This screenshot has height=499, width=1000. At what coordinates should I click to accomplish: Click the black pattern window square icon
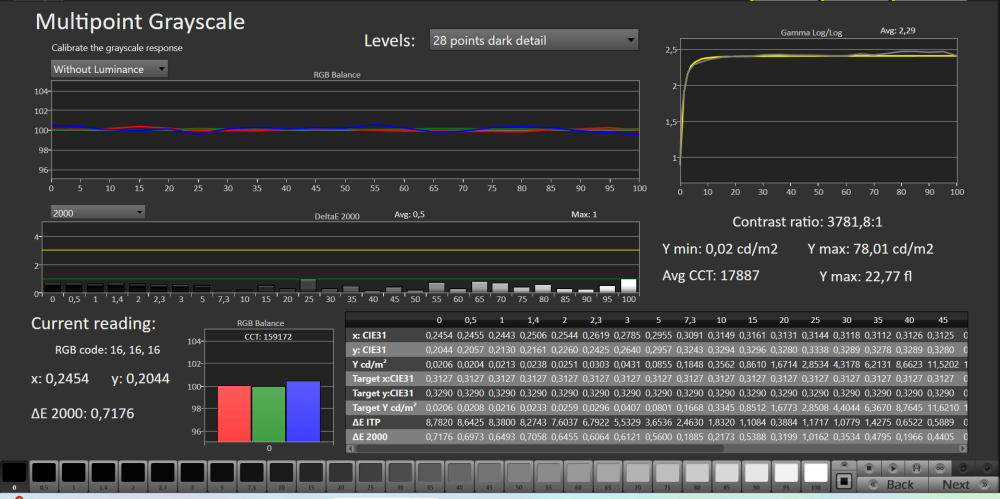pyautogui.click(x=844, y=482)
